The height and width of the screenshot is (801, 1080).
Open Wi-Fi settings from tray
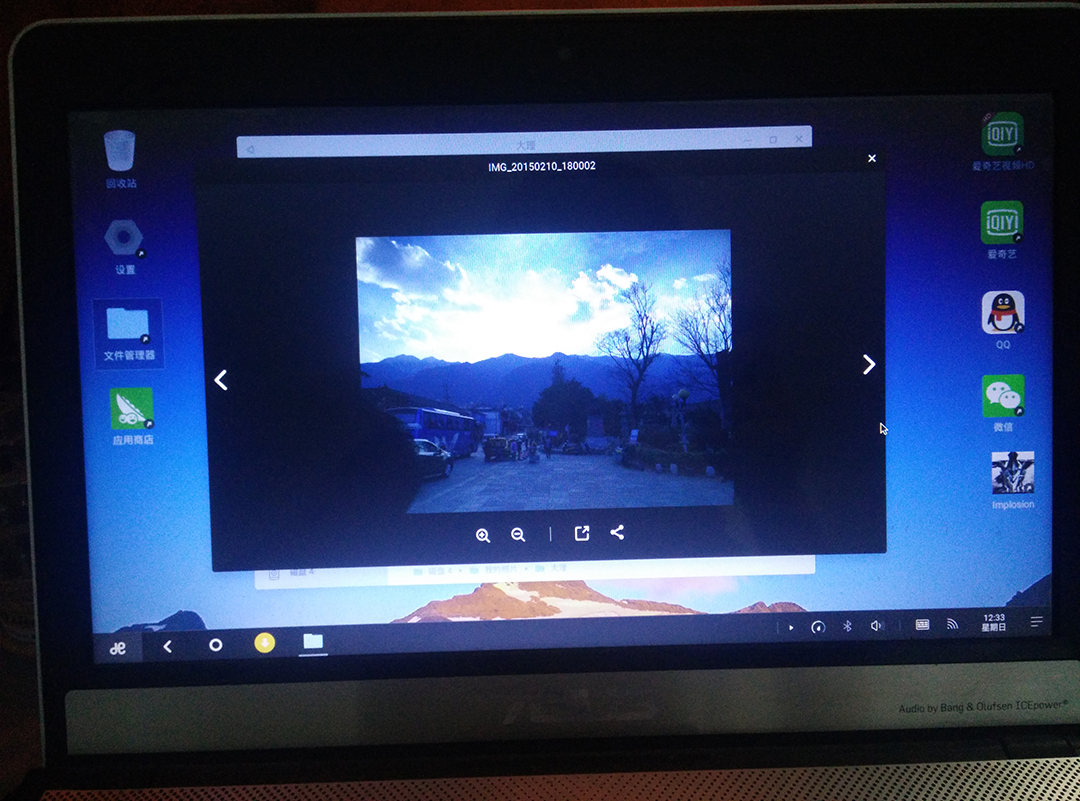click(x=953, y=623)
